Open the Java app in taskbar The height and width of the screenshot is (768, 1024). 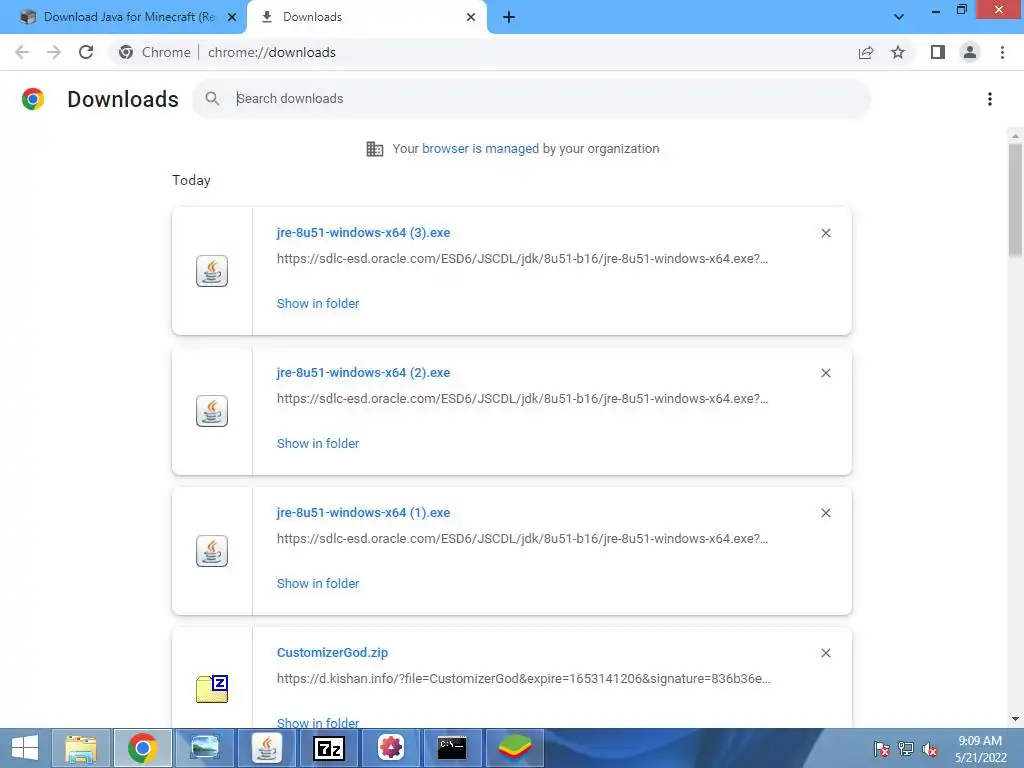(x=266, y=748)
